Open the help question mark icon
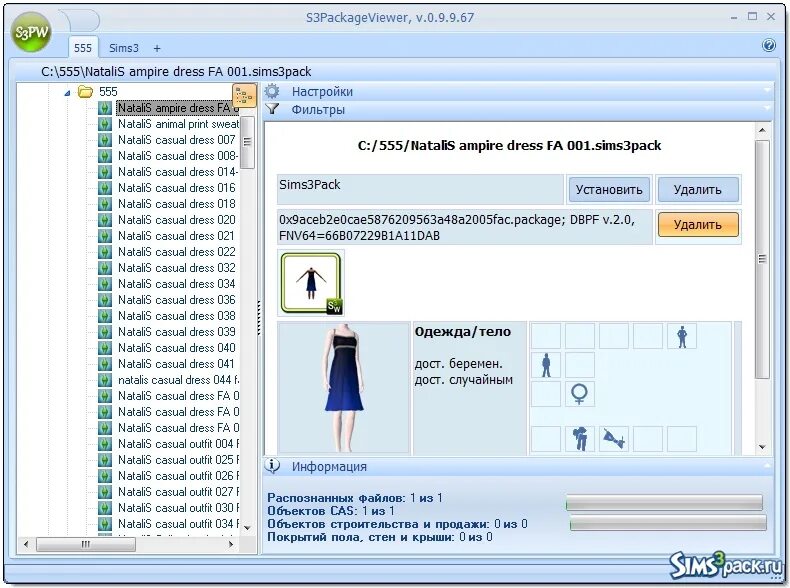The image size is (790, 588). pos(768,45)
